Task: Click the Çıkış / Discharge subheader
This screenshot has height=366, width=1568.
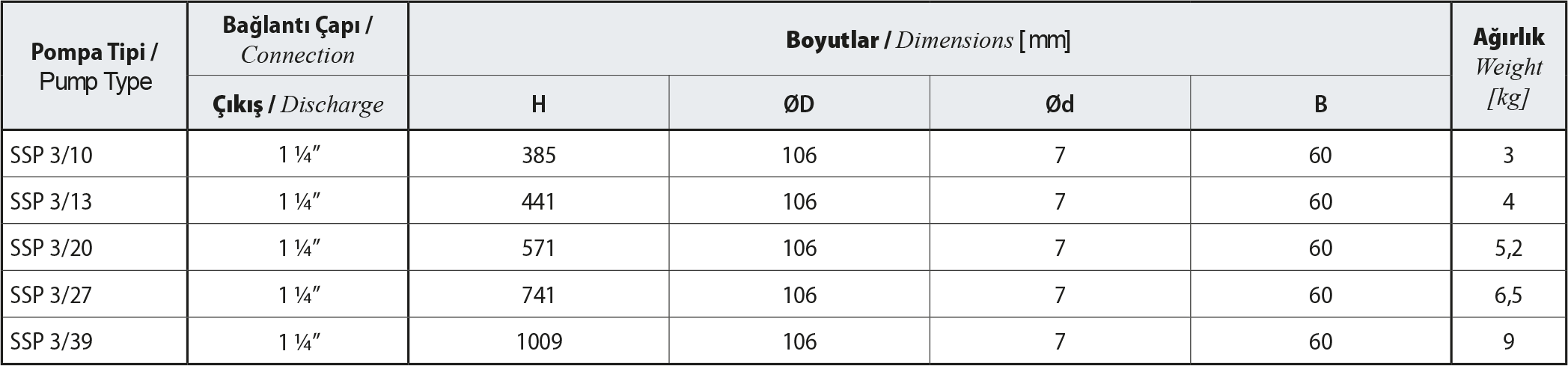Action: (x=298, y=103)
